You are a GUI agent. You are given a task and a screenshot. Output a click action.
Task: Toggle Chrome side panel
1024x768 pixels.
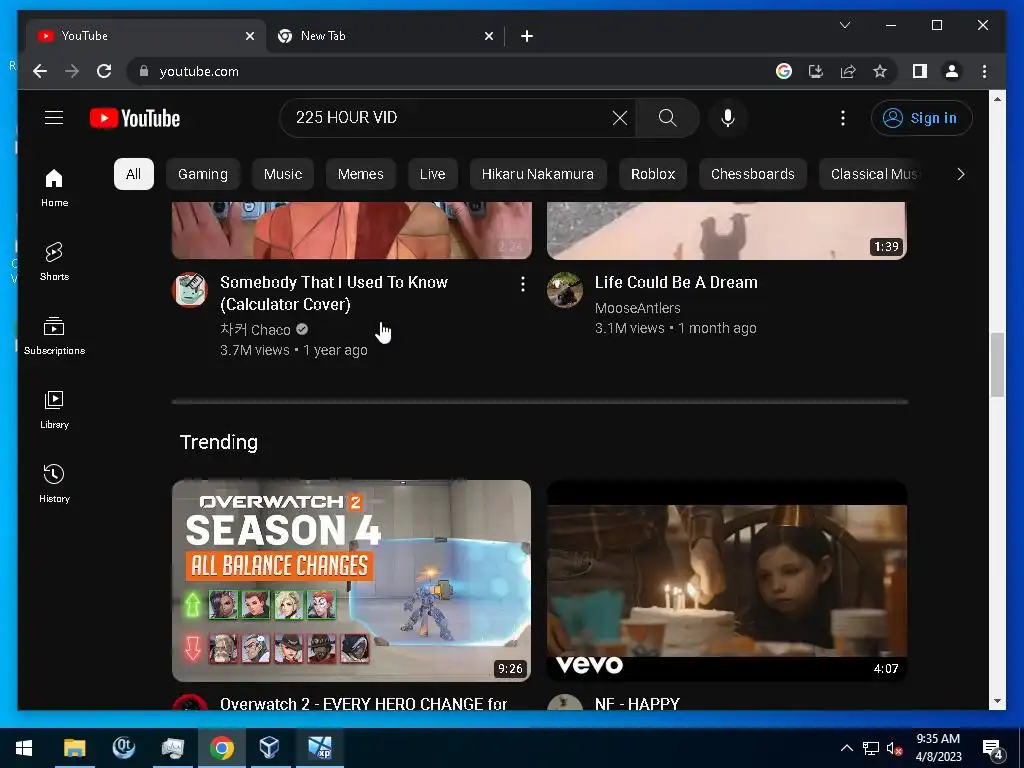click(x=920, y=71)
